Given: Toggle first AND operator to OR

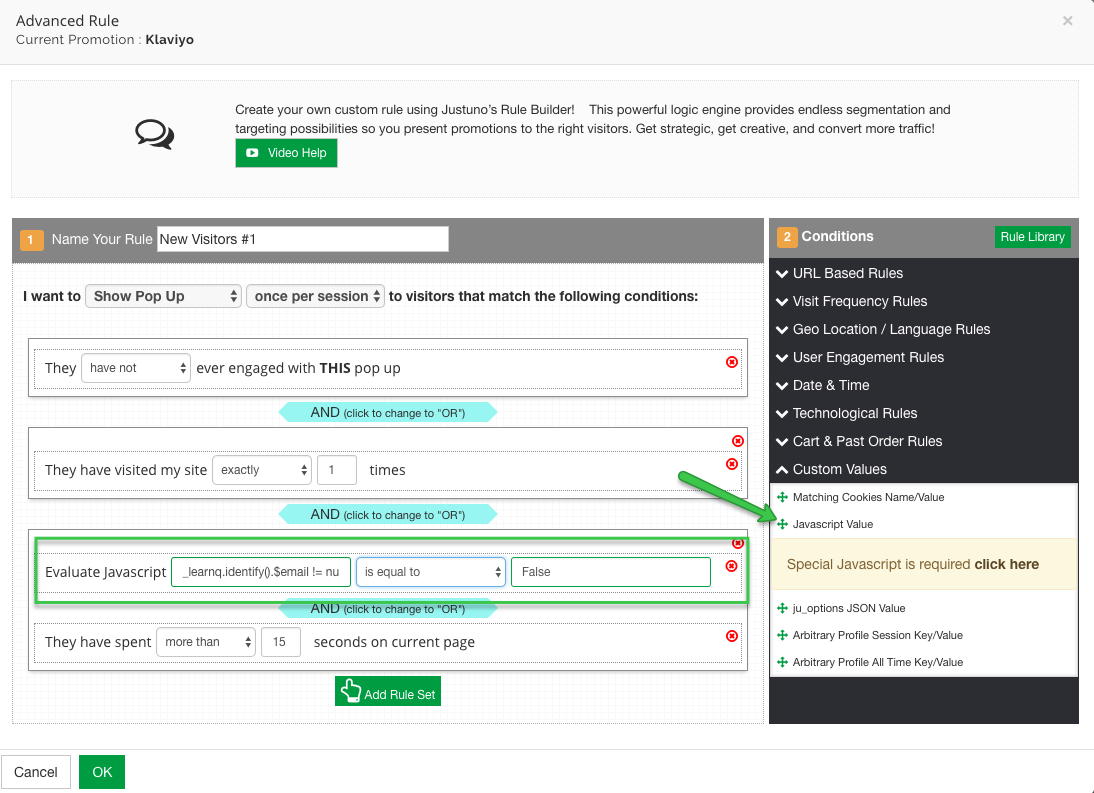Looking at the screenshot, I should pyautogui.click(x=388, y=412).
